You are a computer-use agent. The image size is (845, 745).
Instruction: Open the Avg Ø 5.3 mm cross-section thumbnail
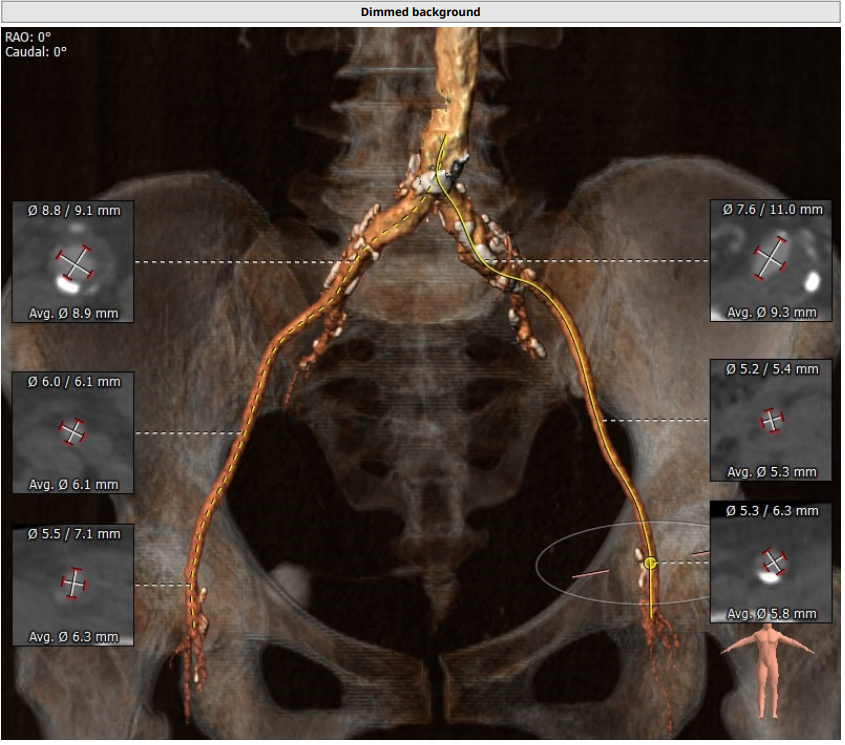(x=771, y=420)
